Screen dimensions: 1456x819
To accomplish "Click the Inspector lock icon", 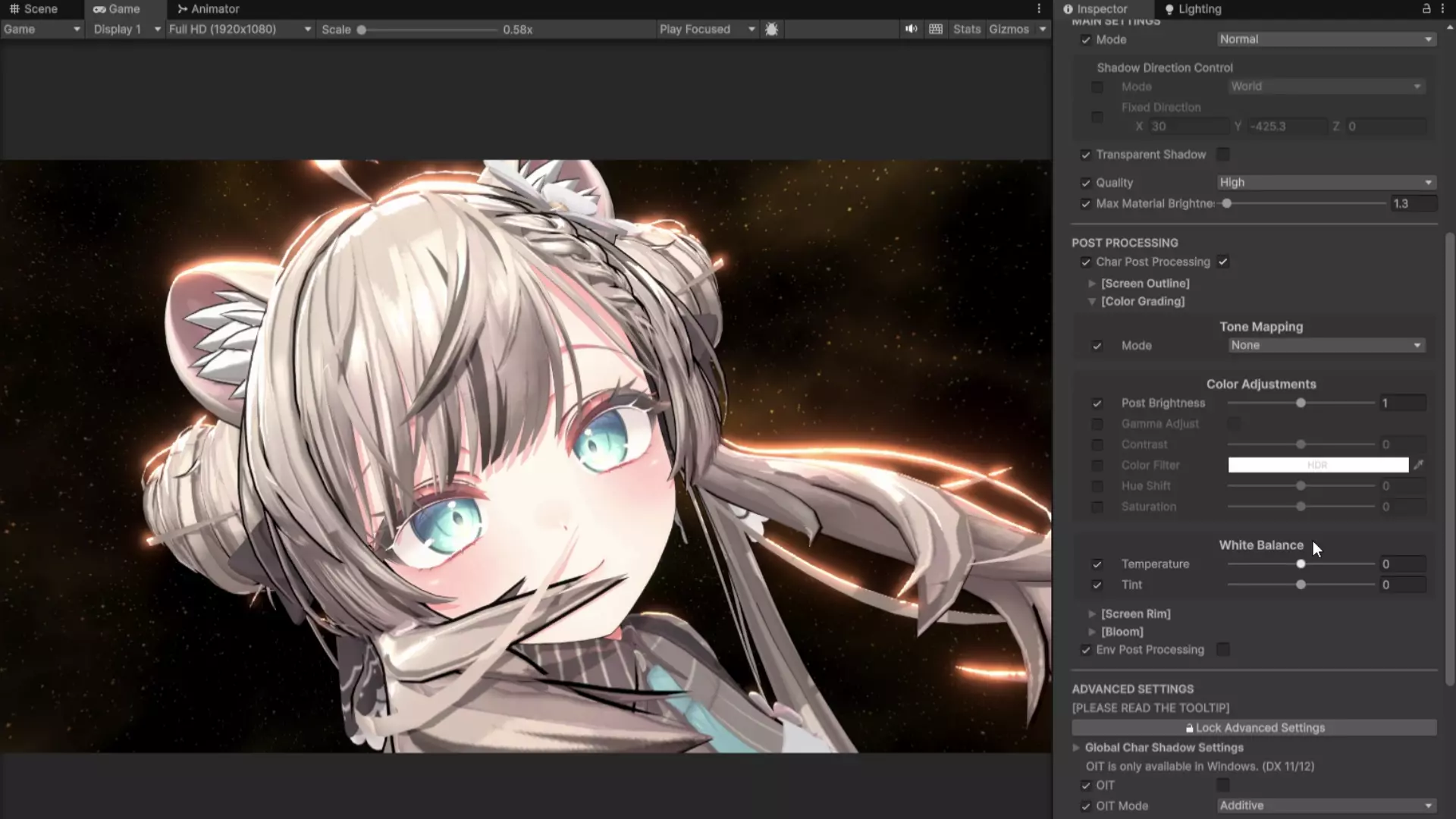I will point(1426,9).
